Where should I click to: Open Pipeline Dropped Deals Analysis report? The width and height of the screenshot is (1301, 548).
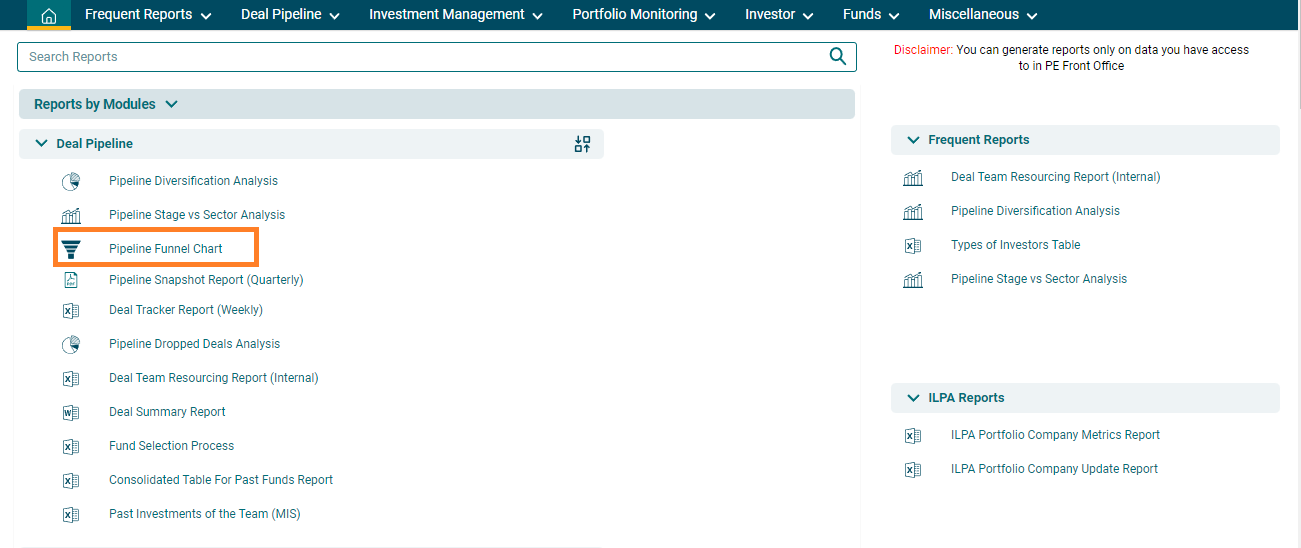[x=194, y=344]
